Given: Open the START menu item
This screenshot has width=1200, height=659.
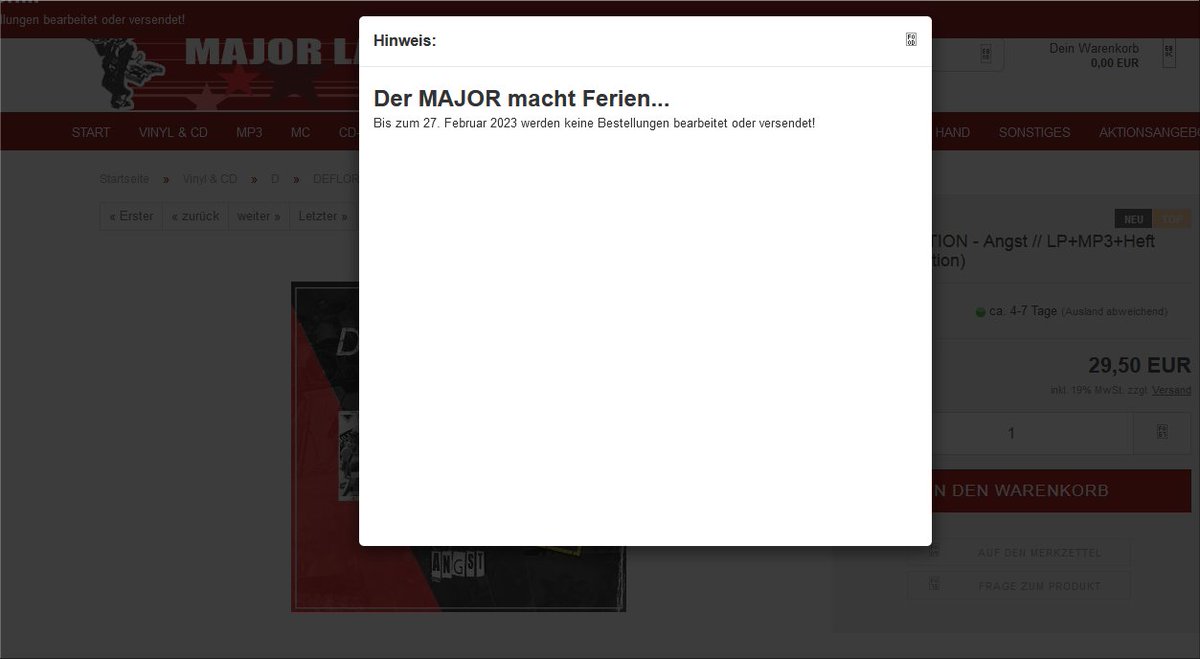Looking at the screenshot, I should tap(91, 132).
